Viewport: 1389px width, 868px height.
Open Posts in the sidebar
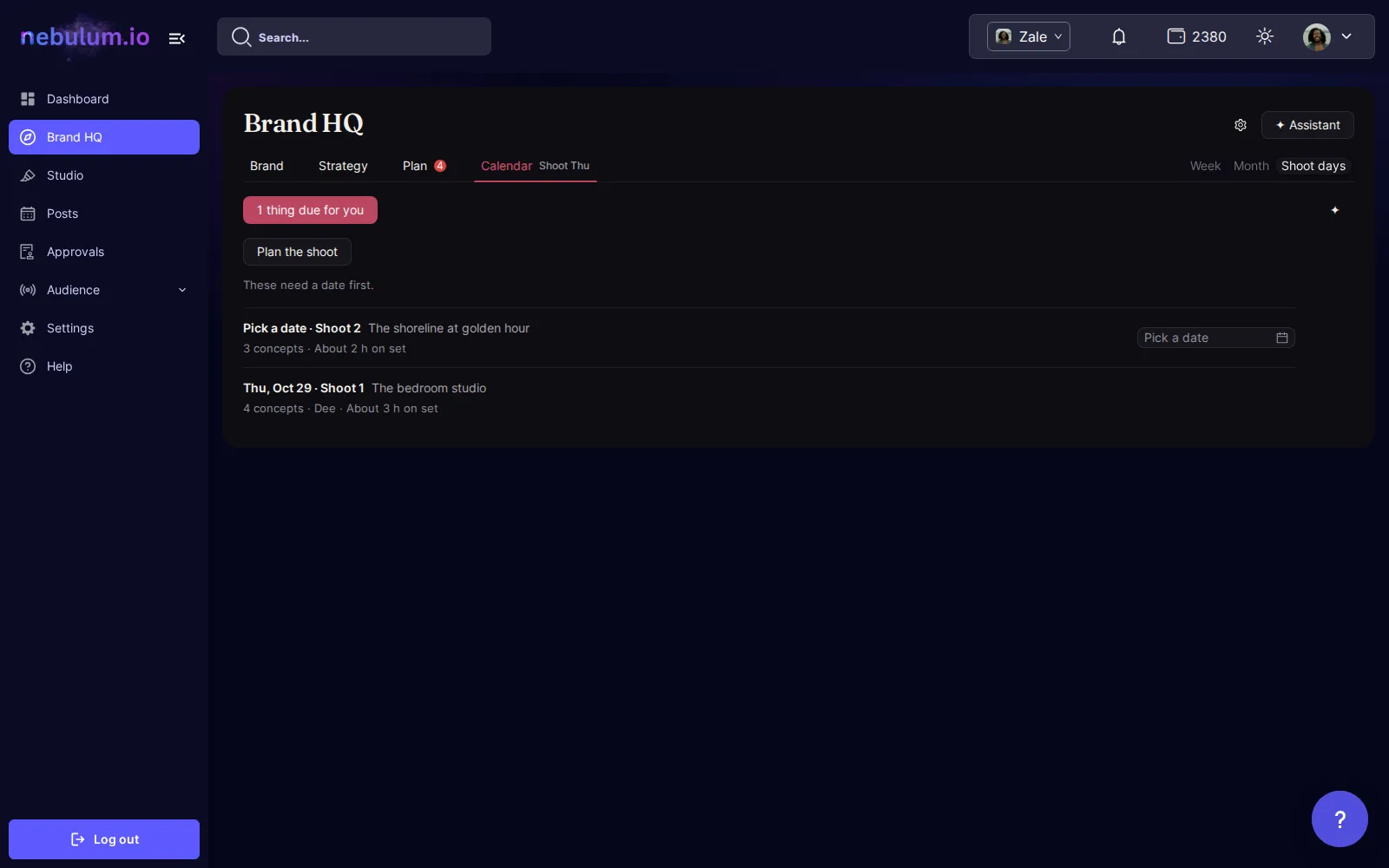coord(104,214)
